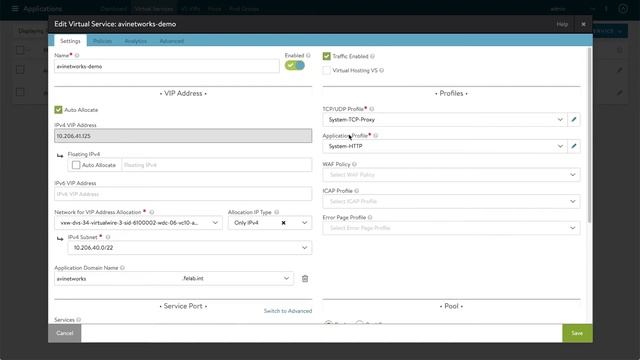Show info icon for Services
640x360 pixels.
tap(79, 320)
